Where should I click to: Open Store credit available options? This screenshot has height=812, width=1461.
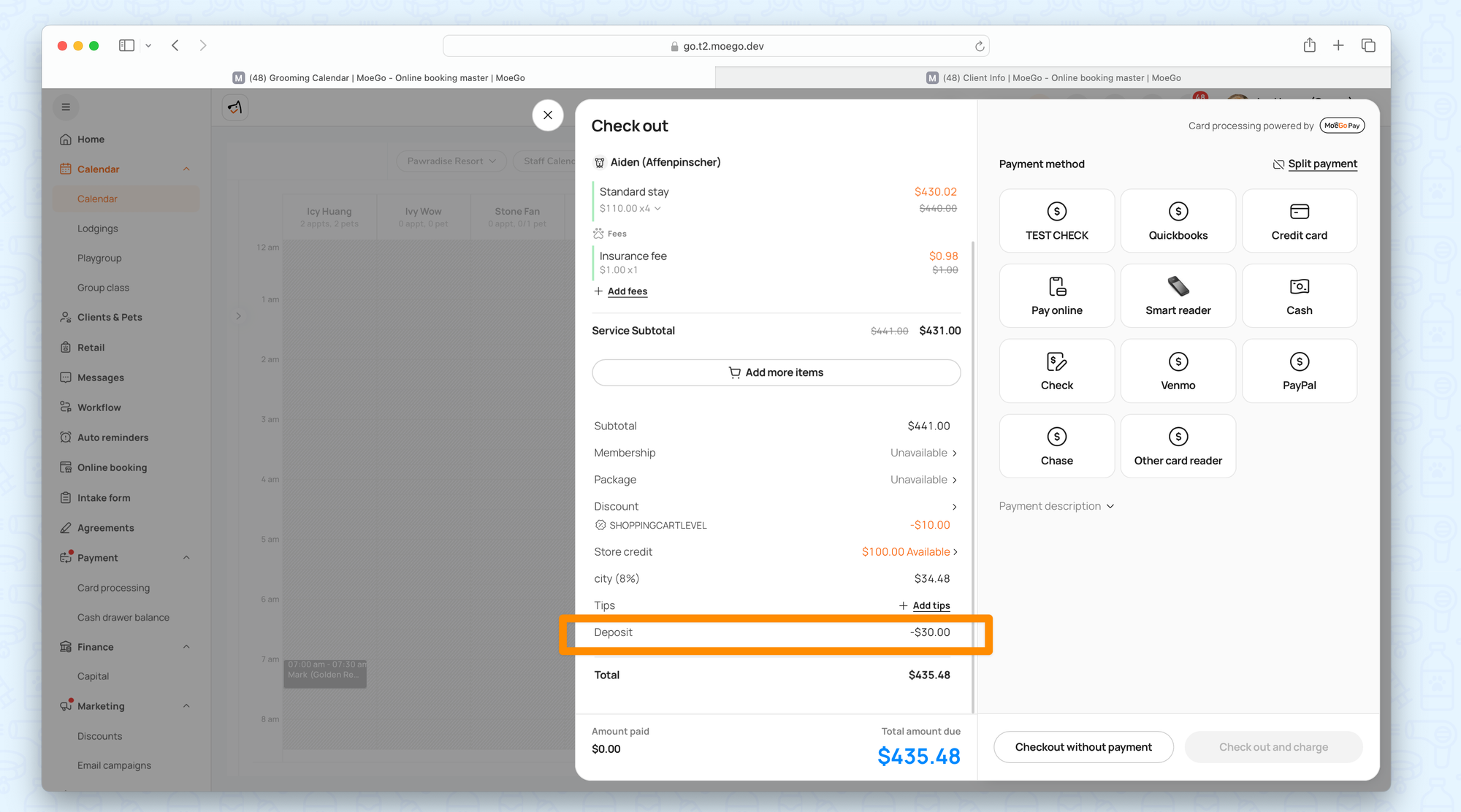tap(909, 552)
